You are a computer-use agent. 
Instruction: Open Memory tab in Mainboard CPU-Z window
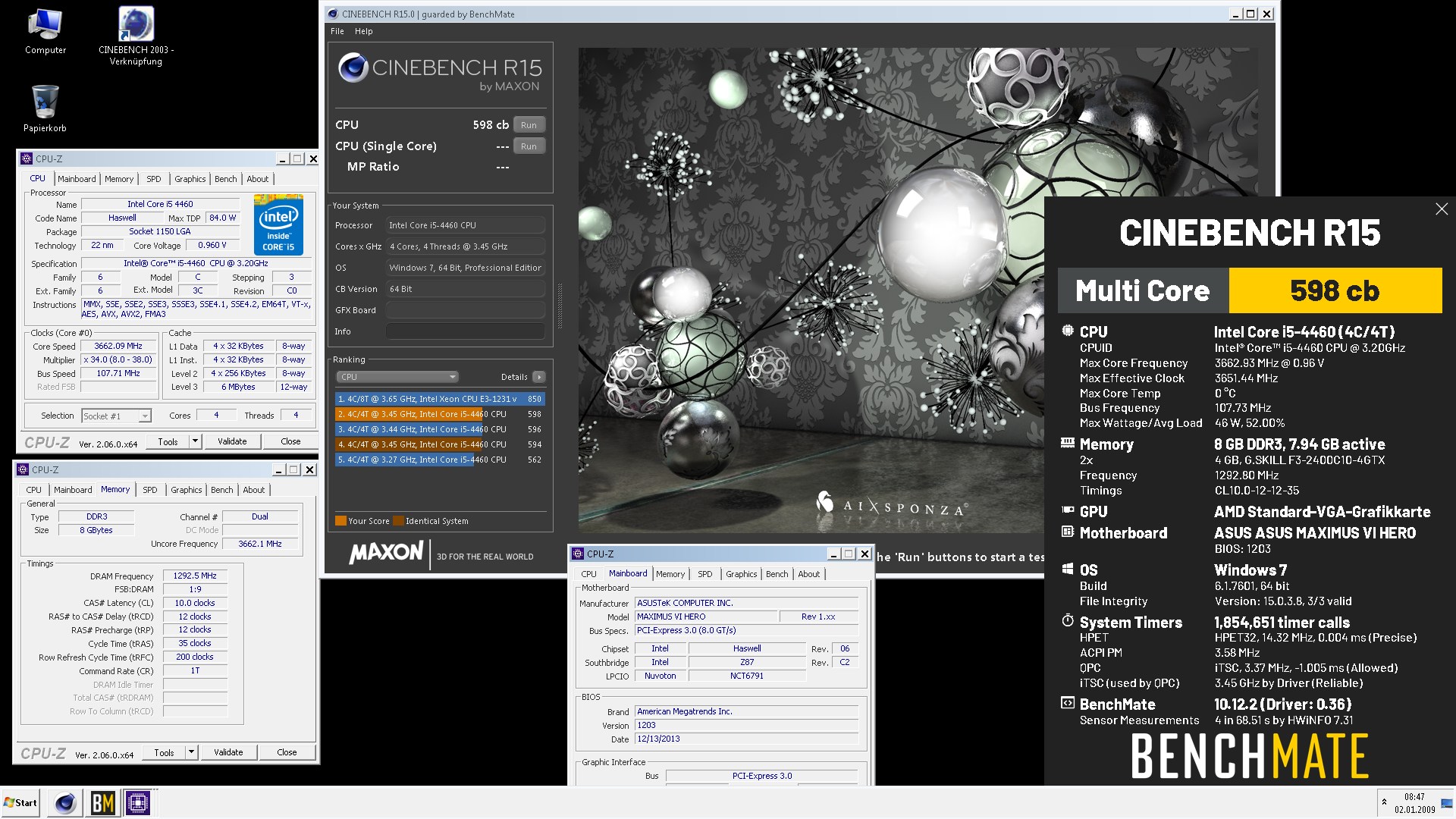(670, 574)
